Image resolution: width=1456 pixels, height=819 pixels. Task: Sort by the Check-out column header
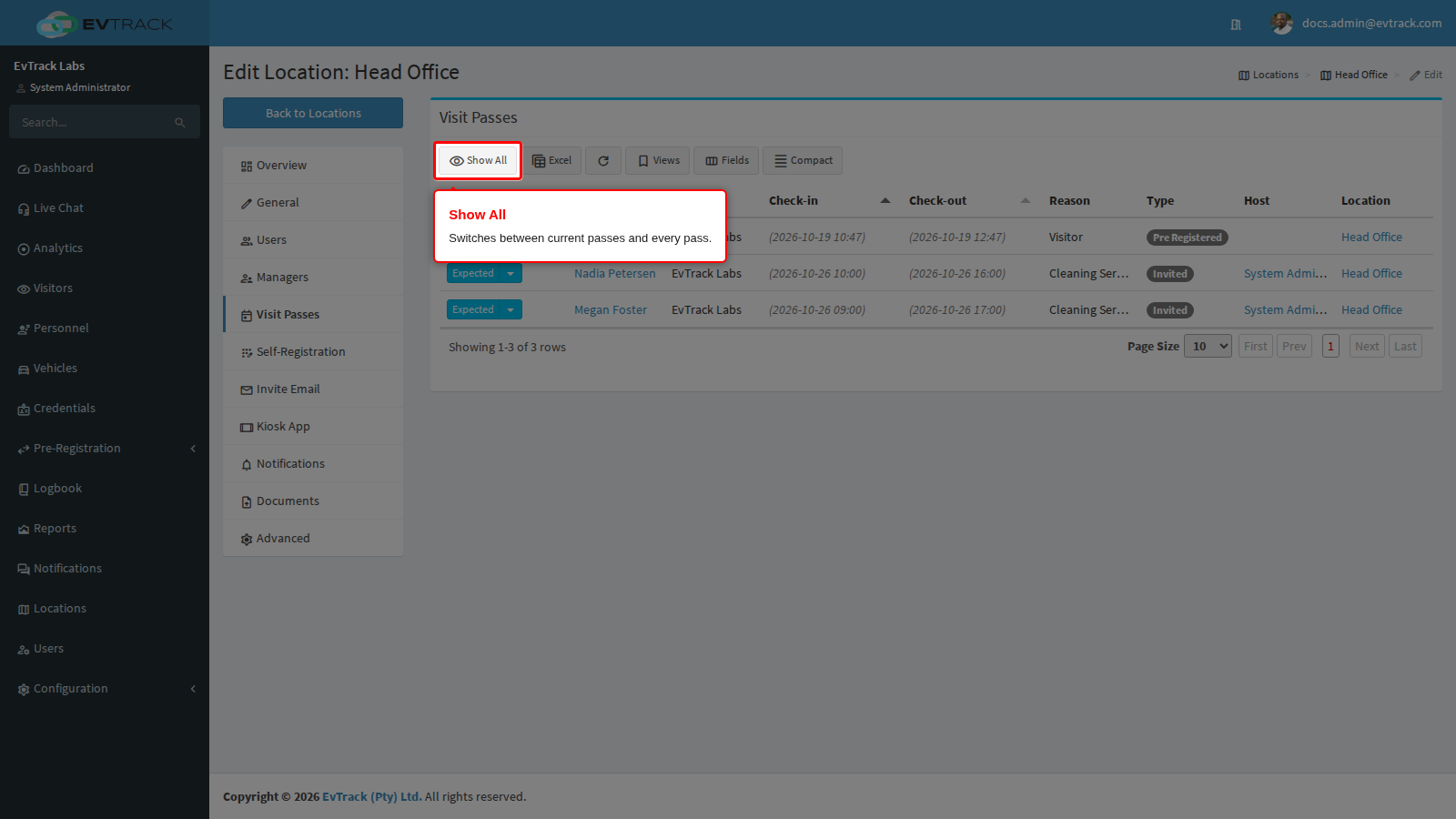[937, 201]
